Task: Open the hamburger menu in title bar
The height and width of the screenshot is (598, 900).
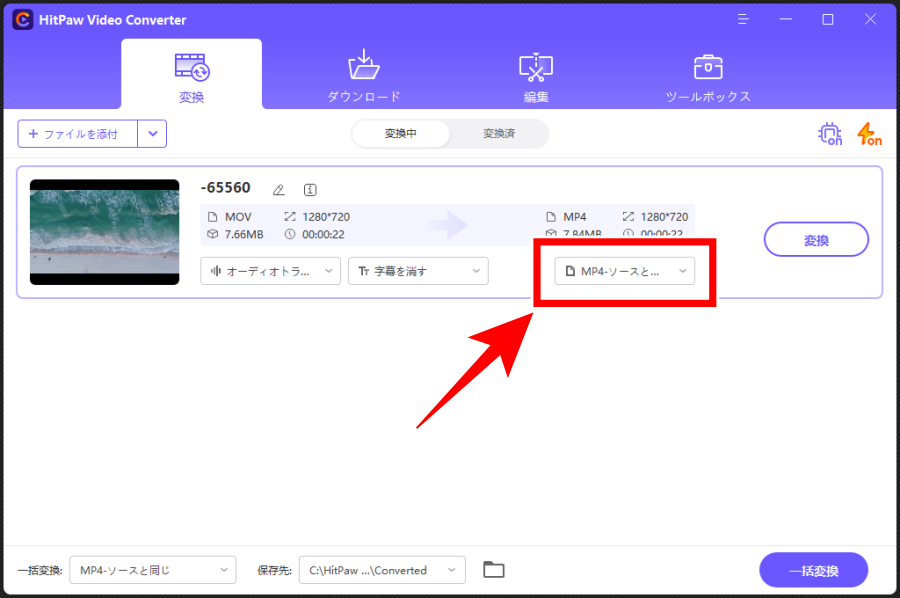Action: coord(743,20)
